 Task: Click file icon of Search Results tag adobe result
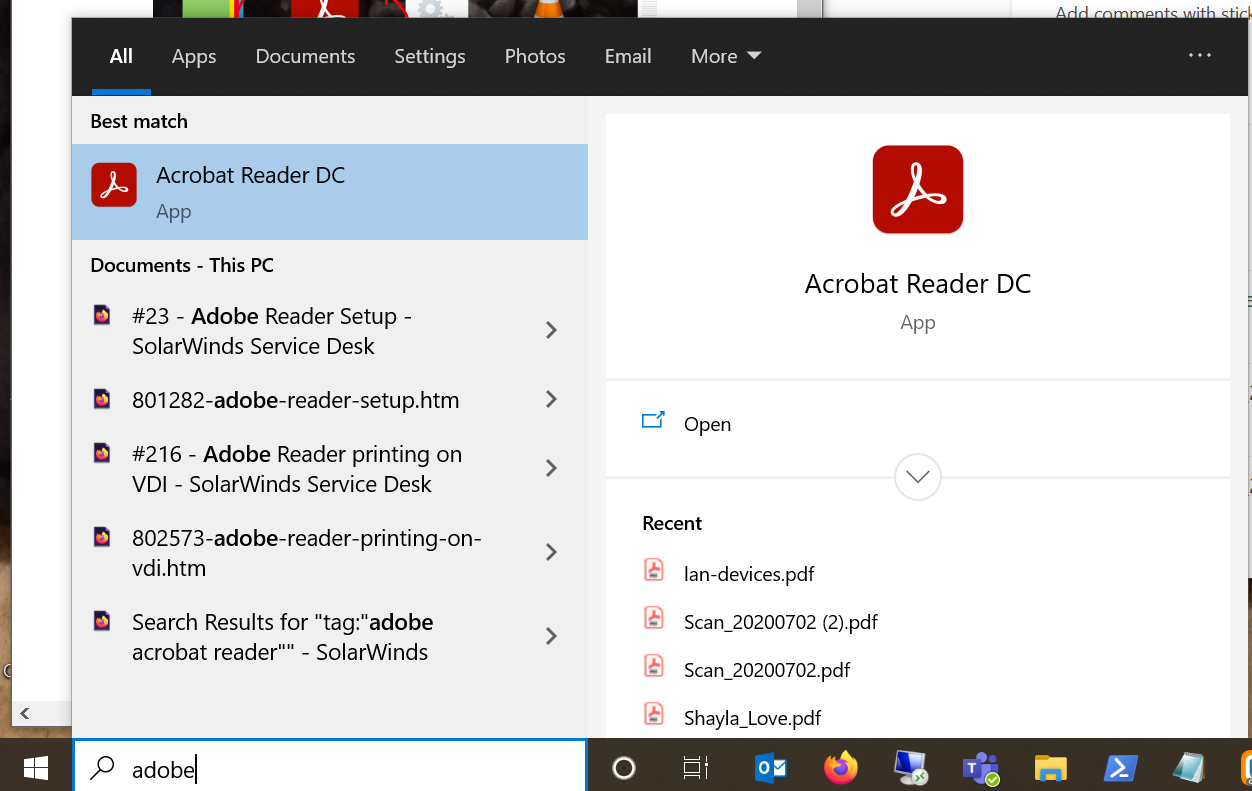pos(102,621)
